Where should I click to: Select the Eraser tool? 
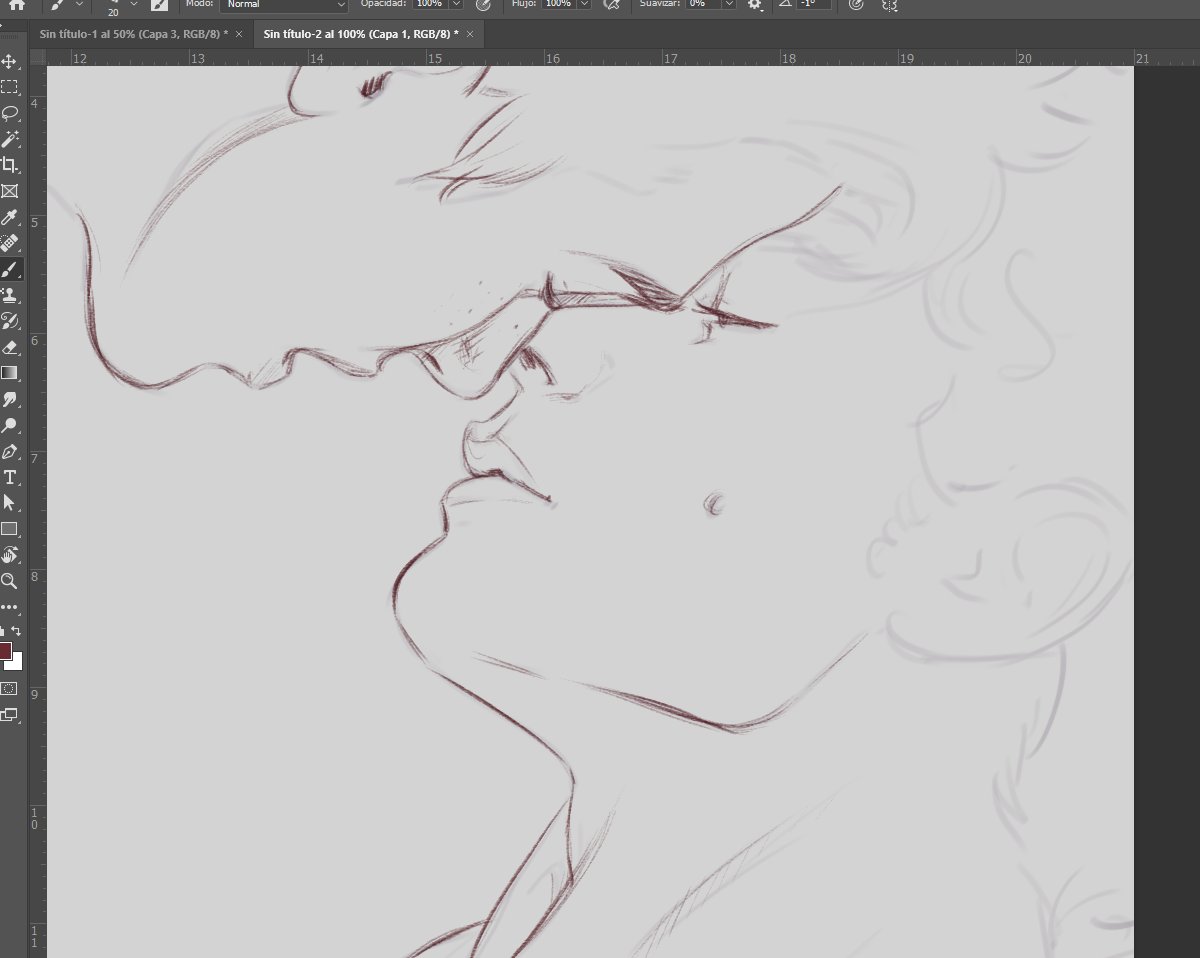[x=10, y=347]
